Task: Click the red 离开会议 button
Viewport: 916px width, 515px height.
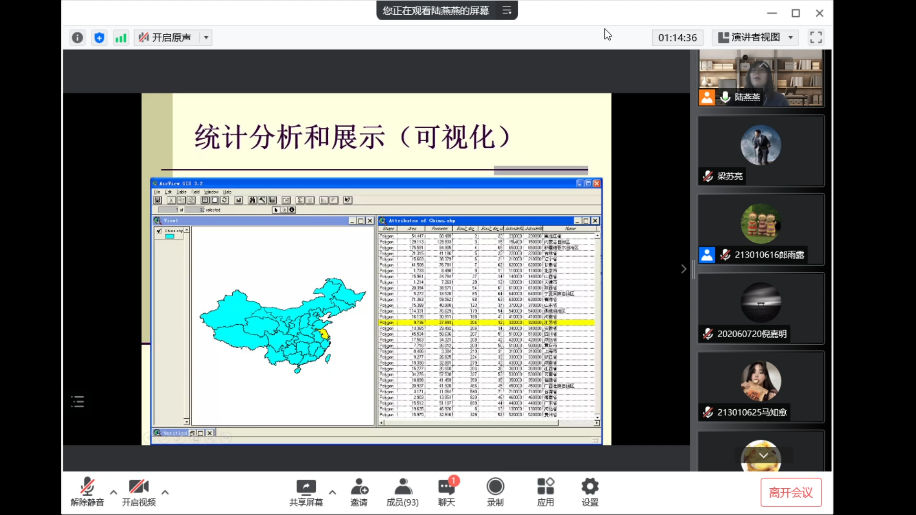Action: pyautogui.click(x=790, y=492)
